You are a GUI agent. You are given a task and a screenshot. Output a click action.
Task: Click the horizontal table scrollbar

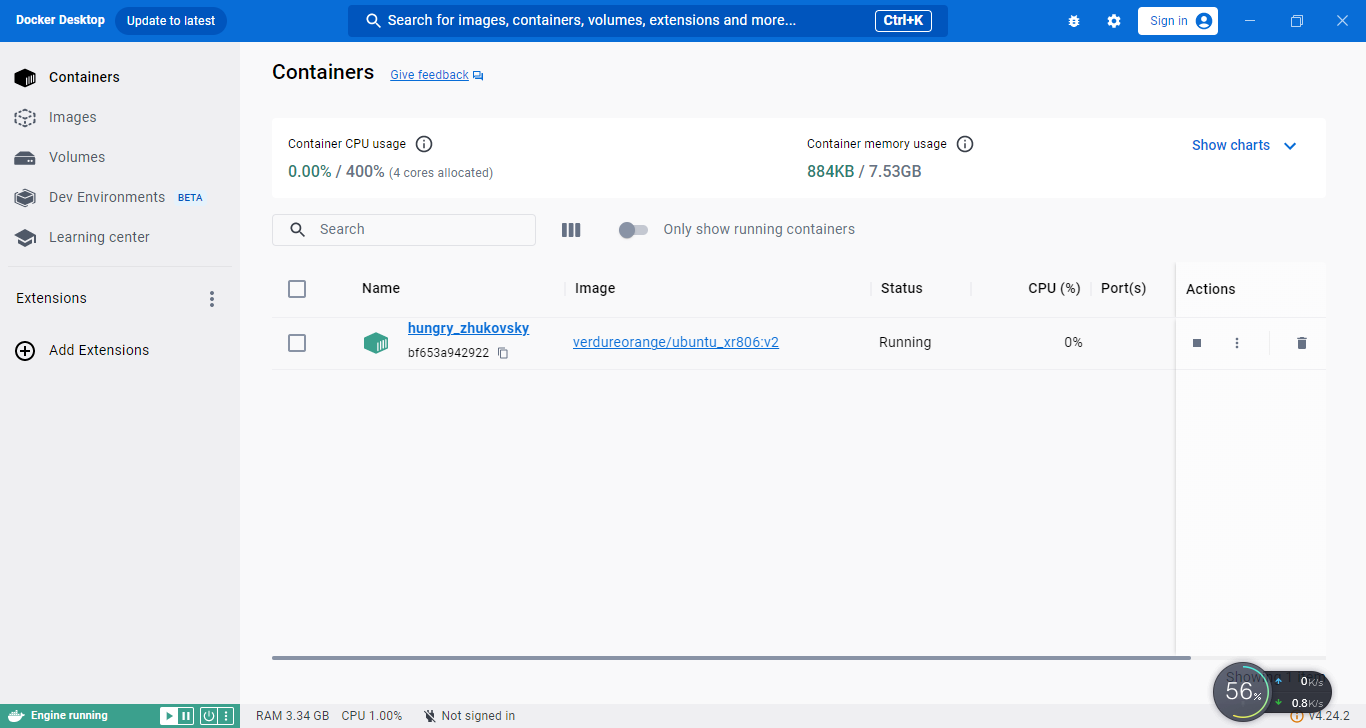pos(731,658)
